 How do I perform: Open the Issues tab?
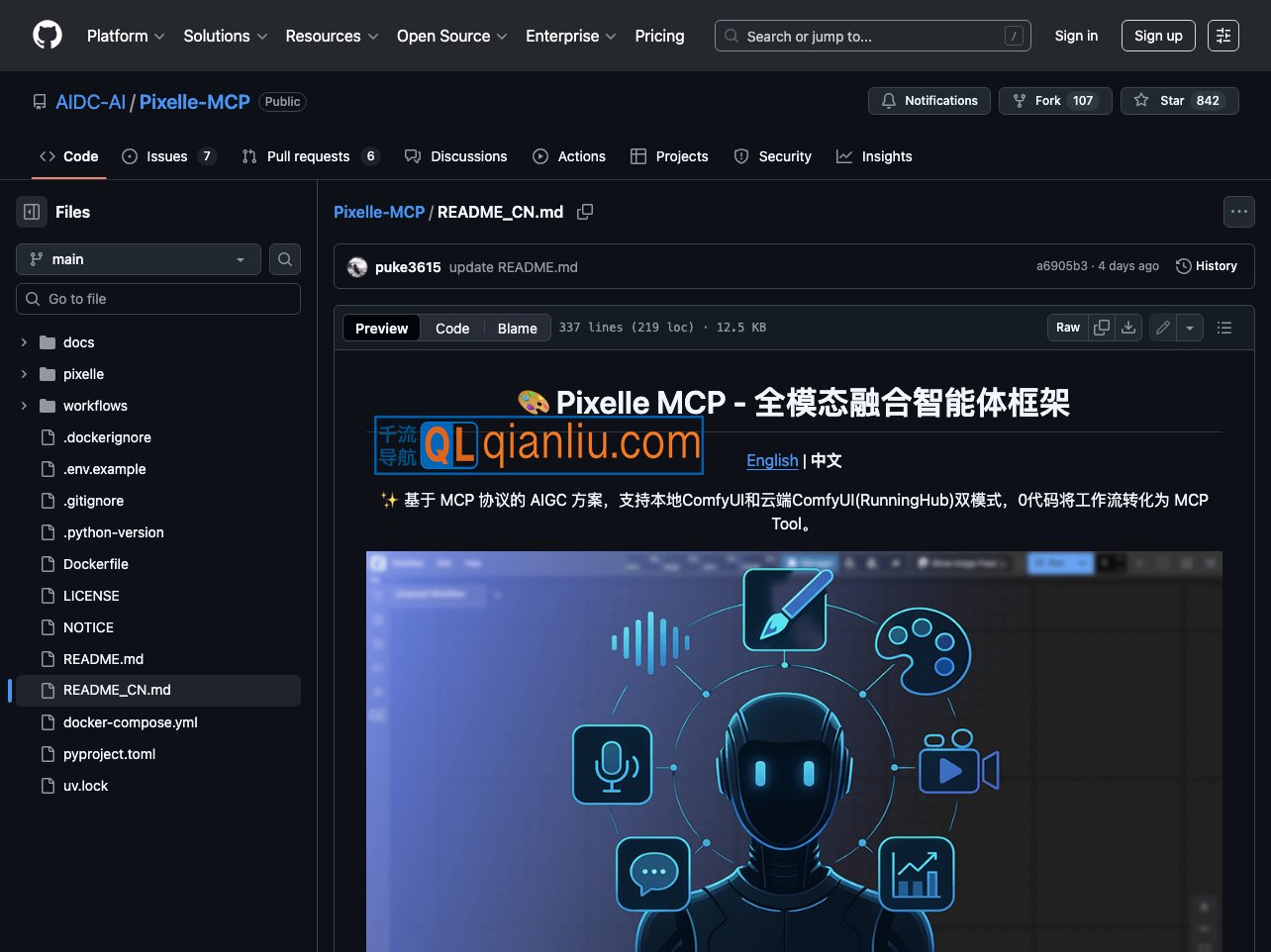(x=166, y=156)
